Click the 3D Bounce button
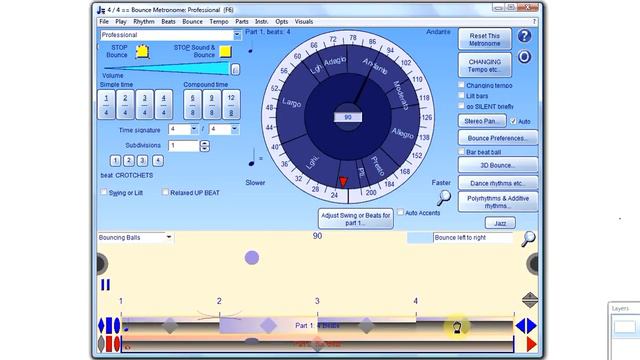The height and width of the screenshot is (360, 640). click(498, 165)
